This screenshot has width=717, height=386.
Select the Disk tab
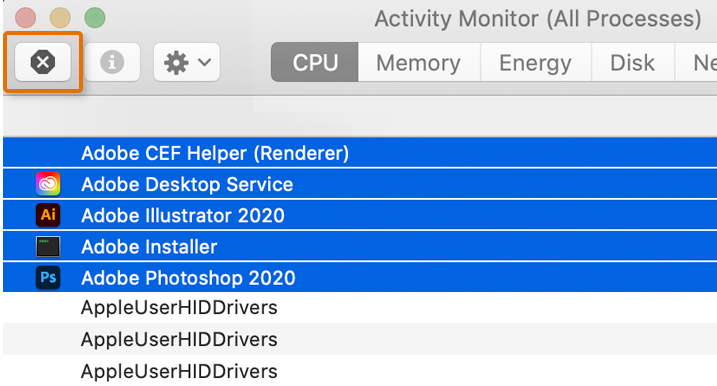tap(632, 62)
